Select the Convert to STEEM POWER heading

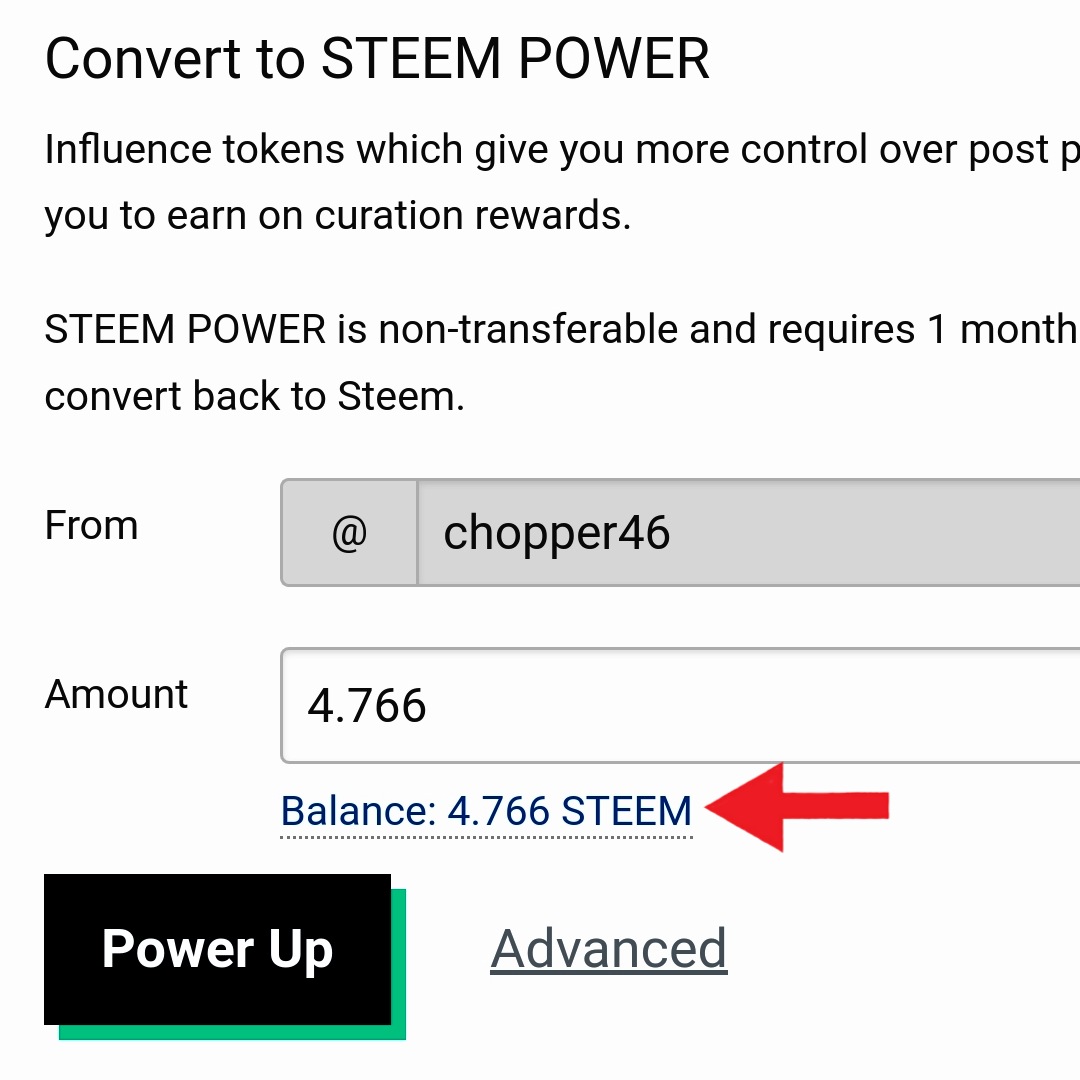click(x=377, y=59)
